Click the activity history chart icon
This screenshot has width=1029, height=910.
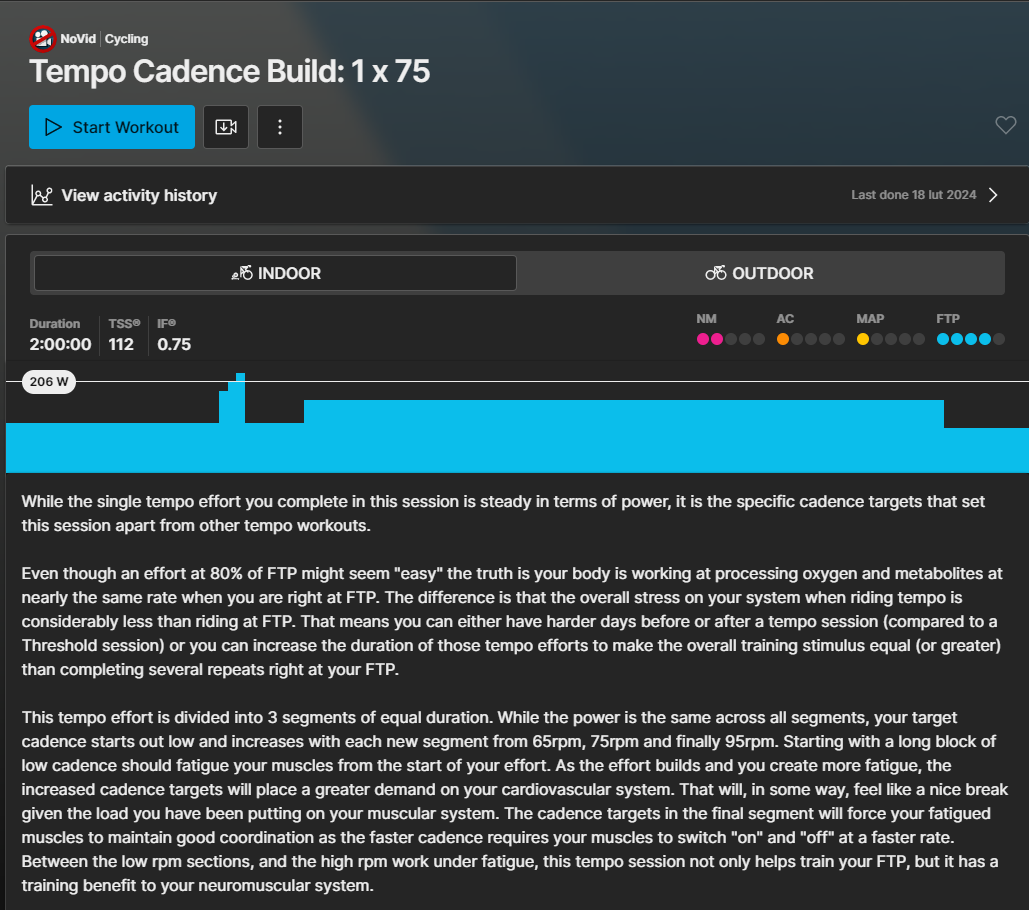pos(42,195)
